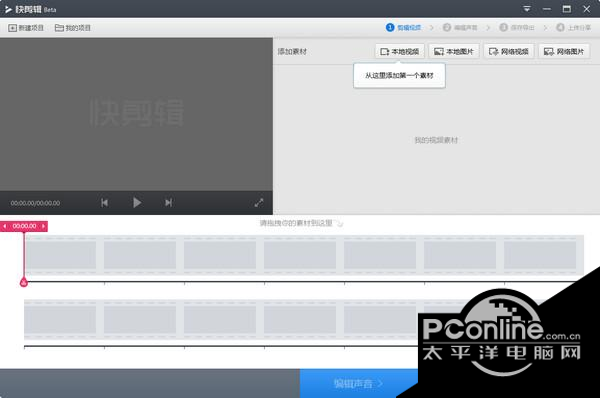600x398 pixels.
Task: Jump to previous frame button
Action: coord(104,202)
